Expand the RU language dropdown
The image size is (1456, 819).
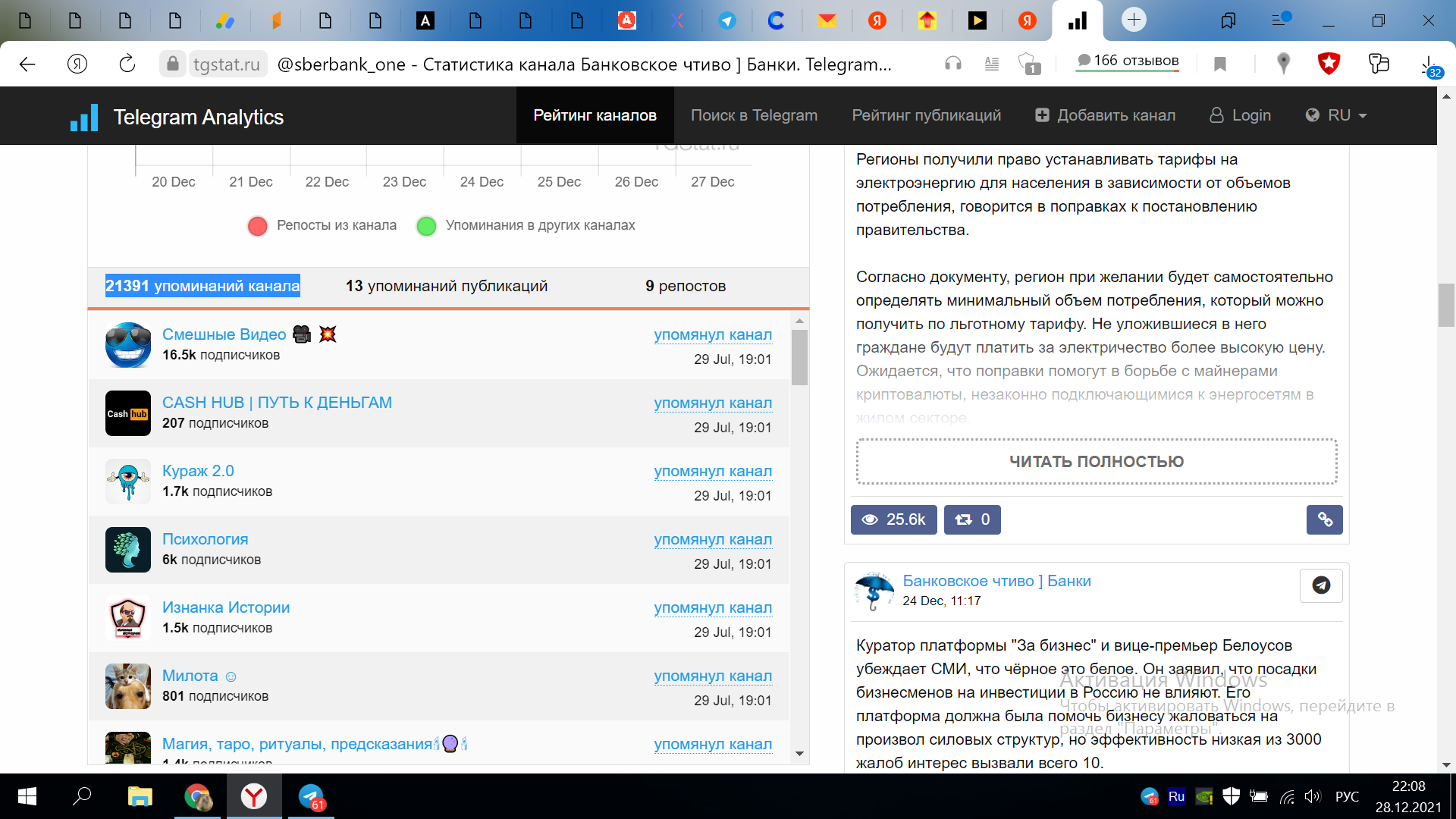pyautogui.click(x=1336, y=115)
